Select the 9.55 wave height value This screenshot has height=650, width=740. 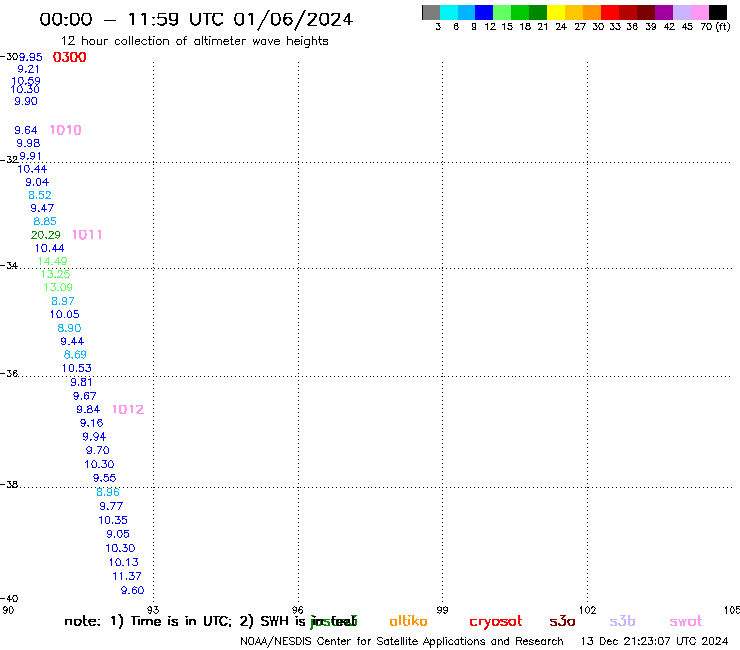(104, 478)
